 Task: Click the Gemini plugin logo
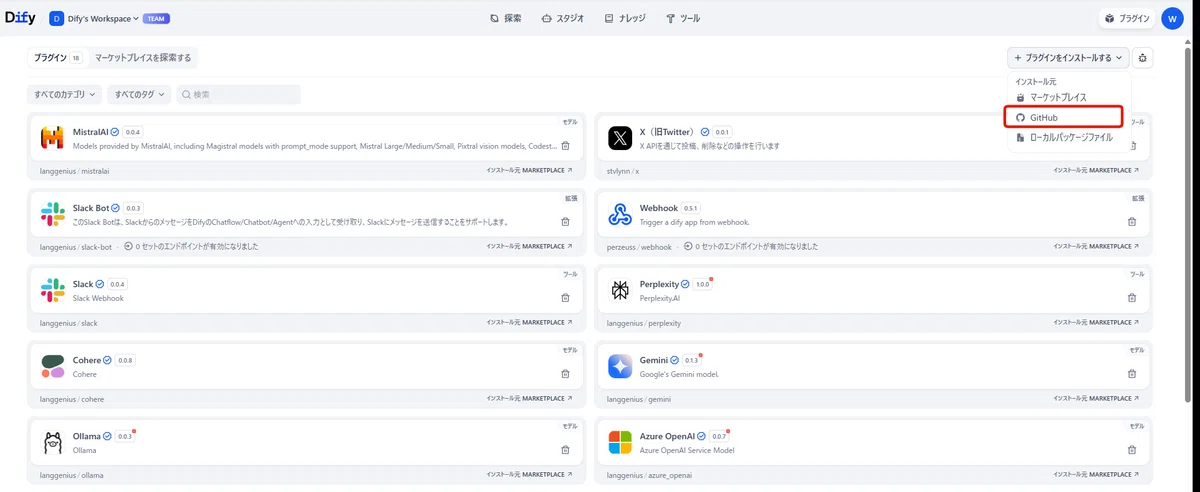click(x=620, y=367)
